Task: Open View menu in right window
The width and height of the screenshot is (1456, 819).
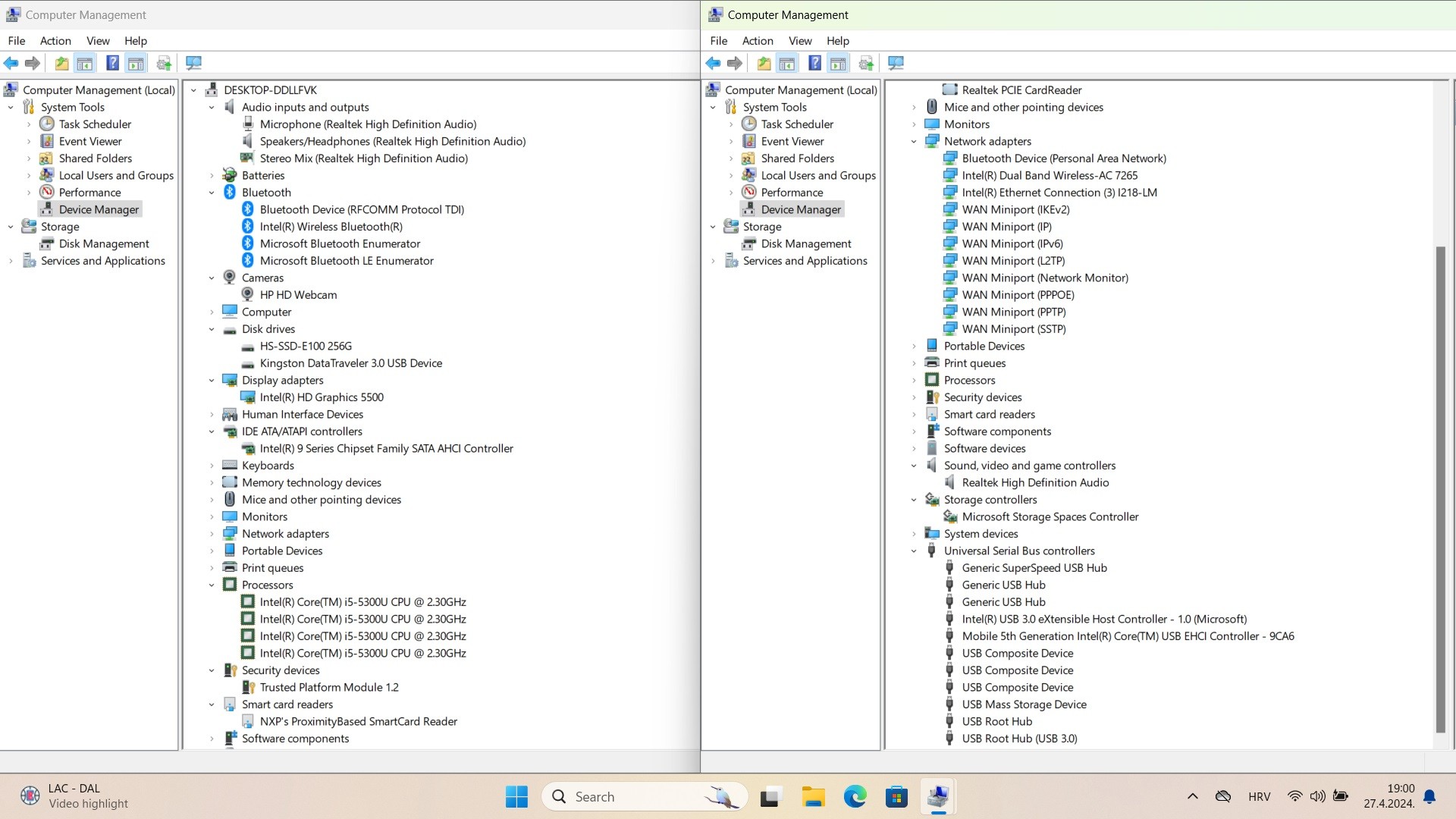Action: [x=800, y=41]
